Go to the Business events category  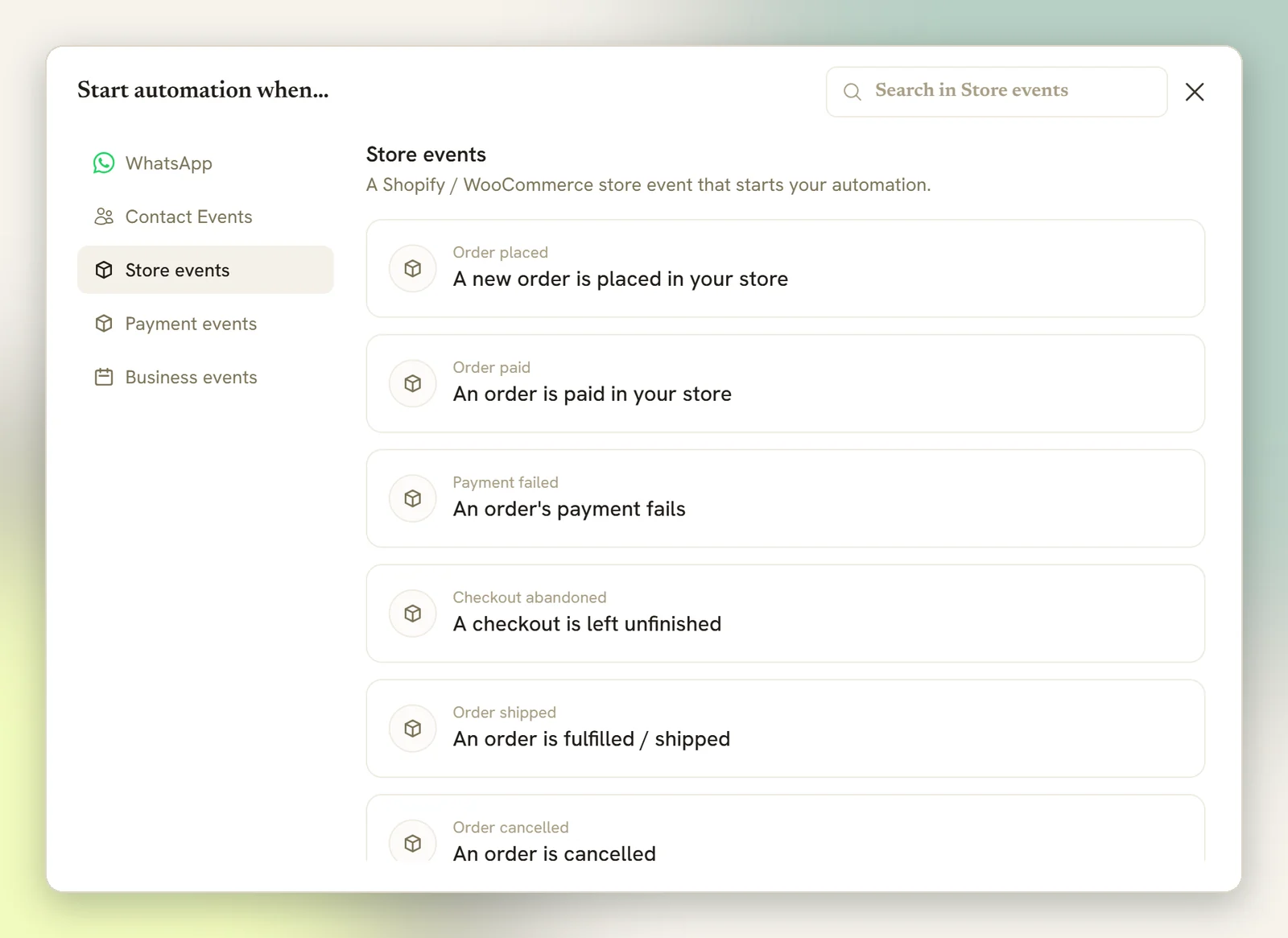pyautogui.click(x=205, y=377)
